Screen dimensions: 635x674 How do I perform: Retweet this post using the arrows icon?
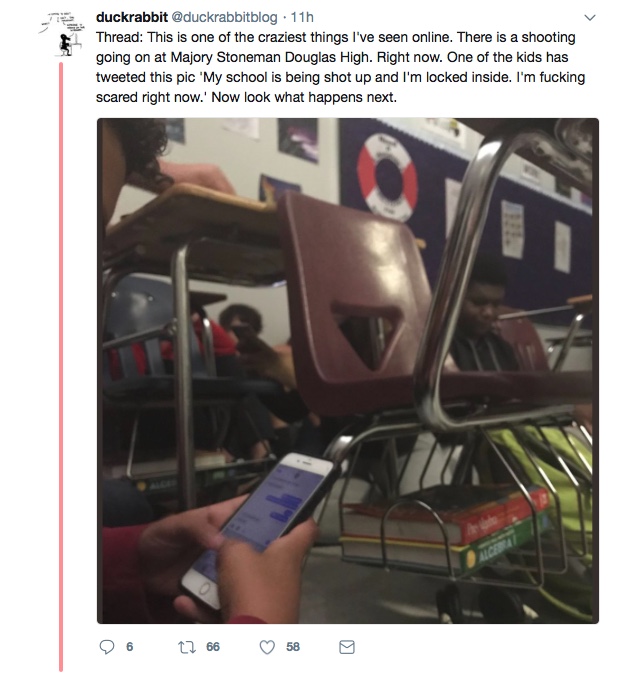point(187,647)
